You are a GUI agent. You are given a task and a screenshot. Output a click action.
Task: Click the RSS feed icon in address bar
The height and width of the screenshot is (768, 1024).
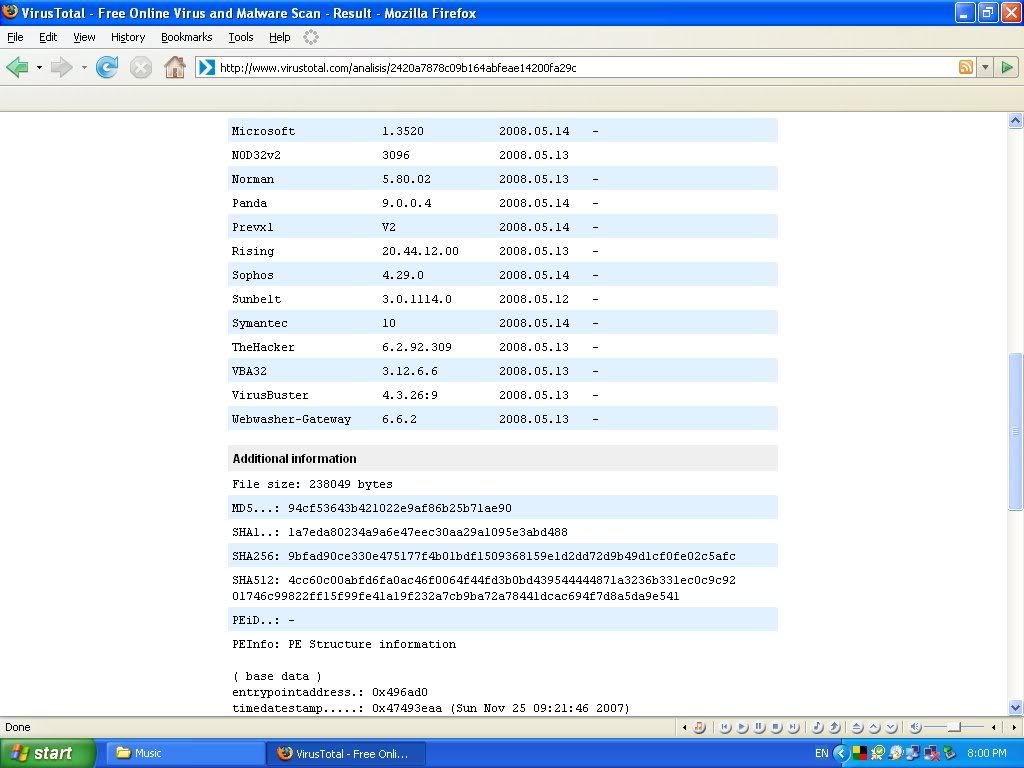[966, 67]
